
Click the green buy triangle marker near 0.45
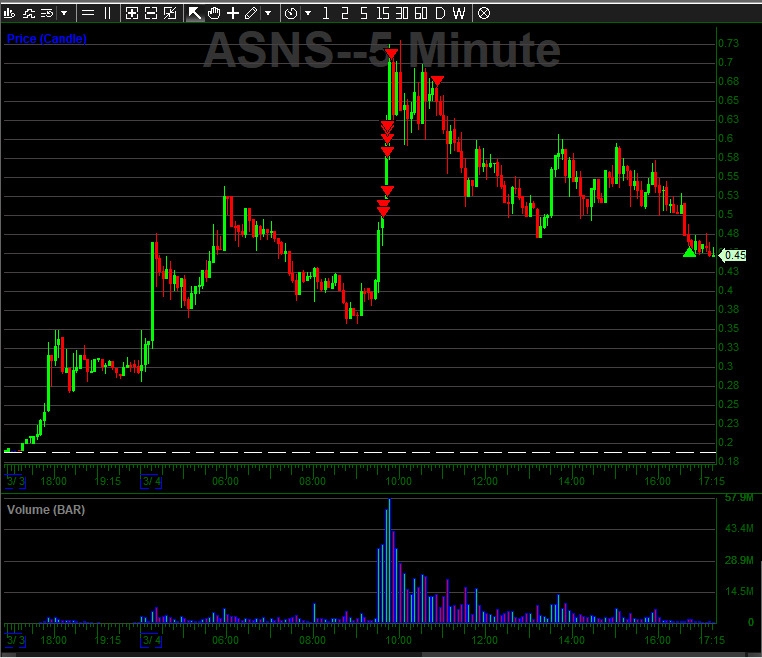(x=689, y=252)
